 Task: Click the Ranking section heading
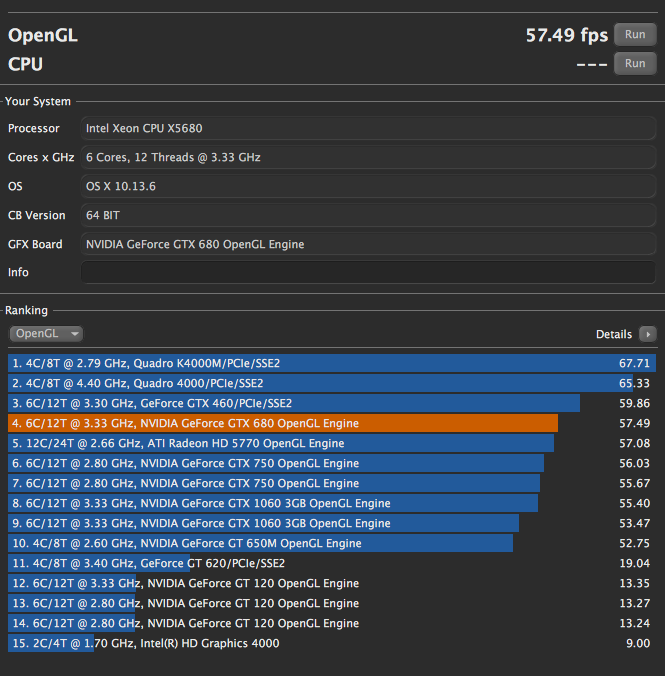(26, 310)
